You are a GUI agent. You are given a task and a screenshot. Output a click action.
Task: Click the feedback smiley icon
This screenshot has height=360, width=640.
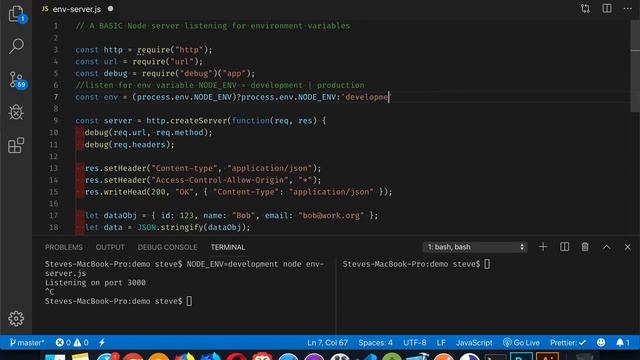tap(601, 342)
